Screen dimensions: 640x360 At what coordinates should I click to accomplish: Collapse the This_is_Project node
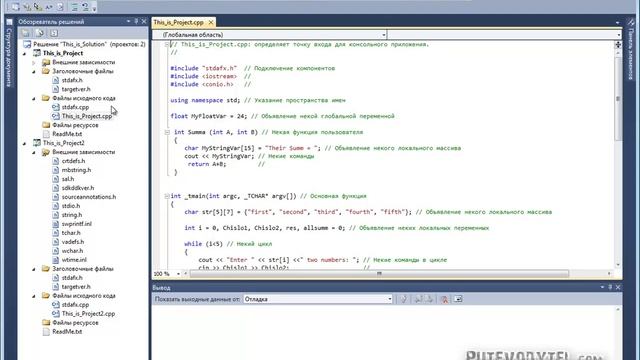tap(24, 53)
